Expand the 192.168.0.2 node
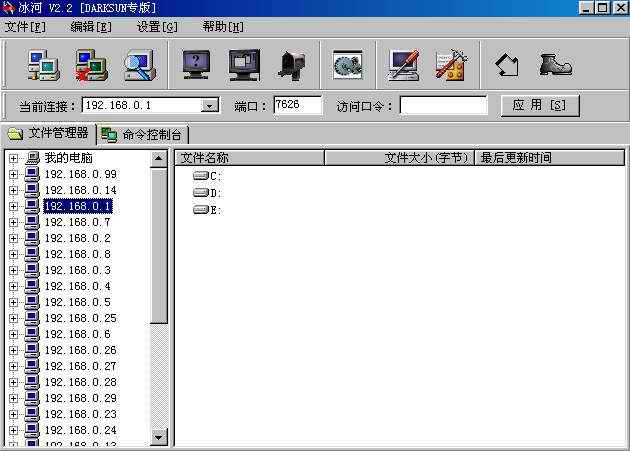The image size is (630, 451). click(13, 238)
